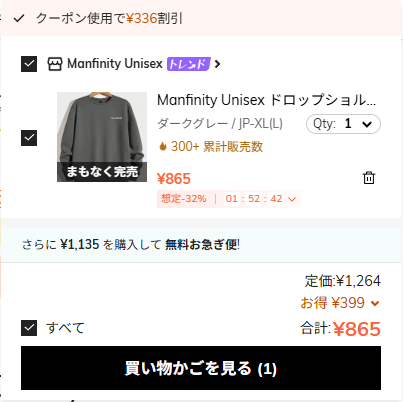Viewport: 403px width, 402px height.
Task: Click the ダークグレー / JP-XL(L) variant text
Action: 220,124
